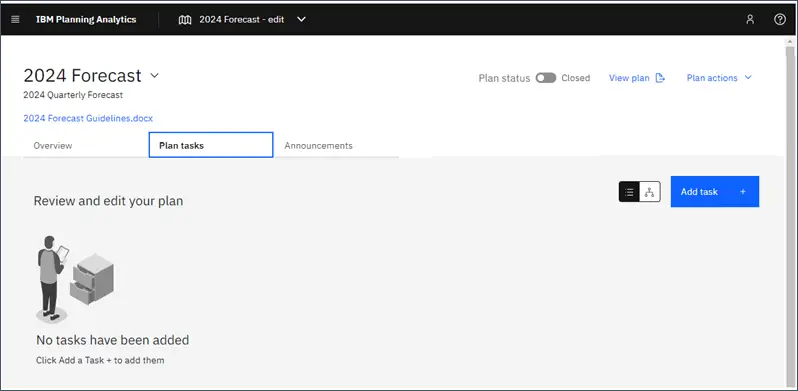
Task: Expand the 2024 Forecast title chevron
Action: [155, 76]
